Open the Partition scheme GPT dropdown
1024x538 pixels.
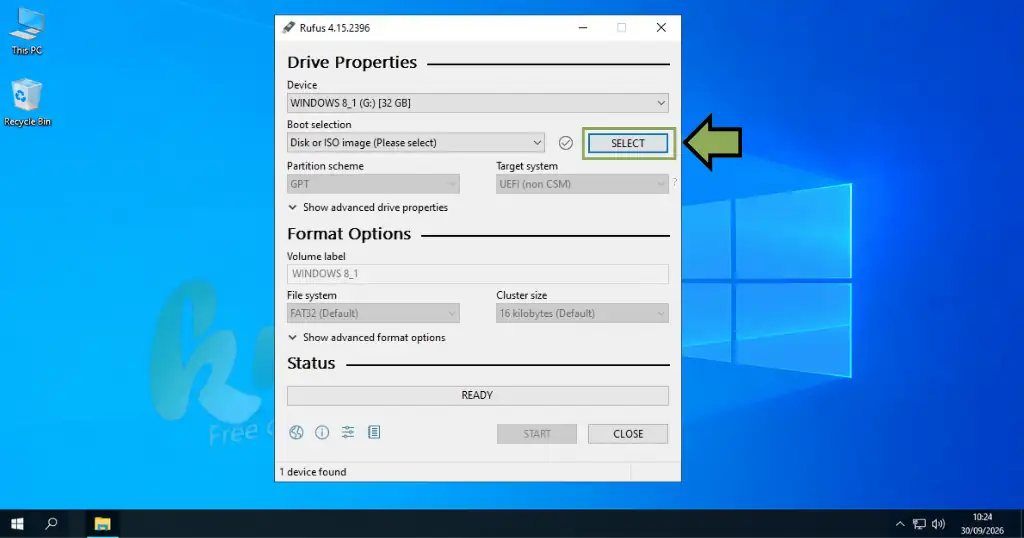(x=373, y=184)
